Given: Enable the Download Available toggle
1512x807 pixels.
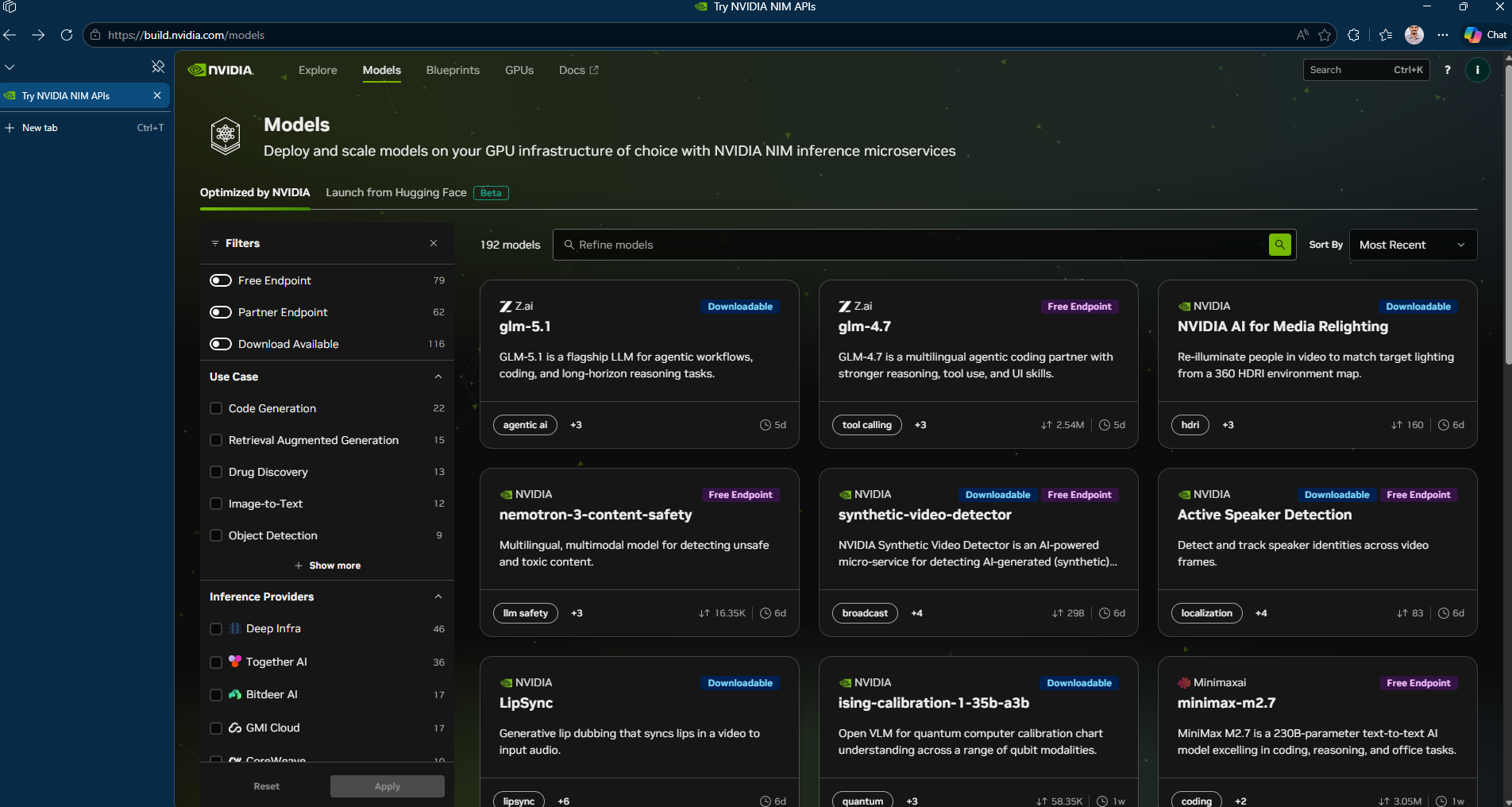Looking at the screenshot, I should tap(221, 344).
